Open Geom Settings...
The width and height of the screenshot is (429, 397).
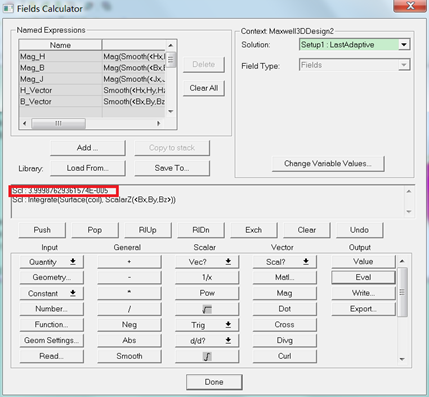coord(52,340)
